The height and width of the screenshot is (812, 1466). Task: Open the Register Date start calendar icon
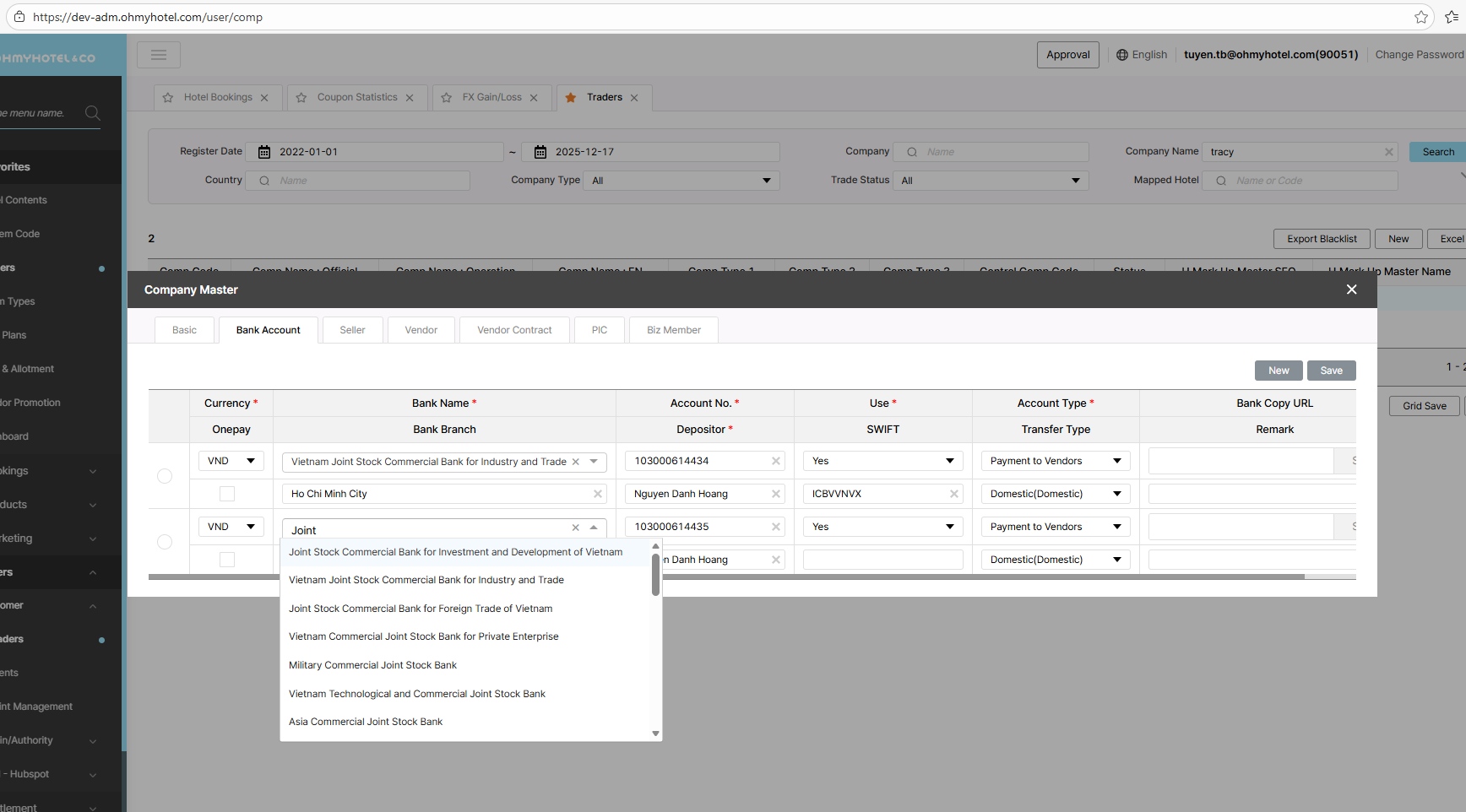tap(264, 152)
